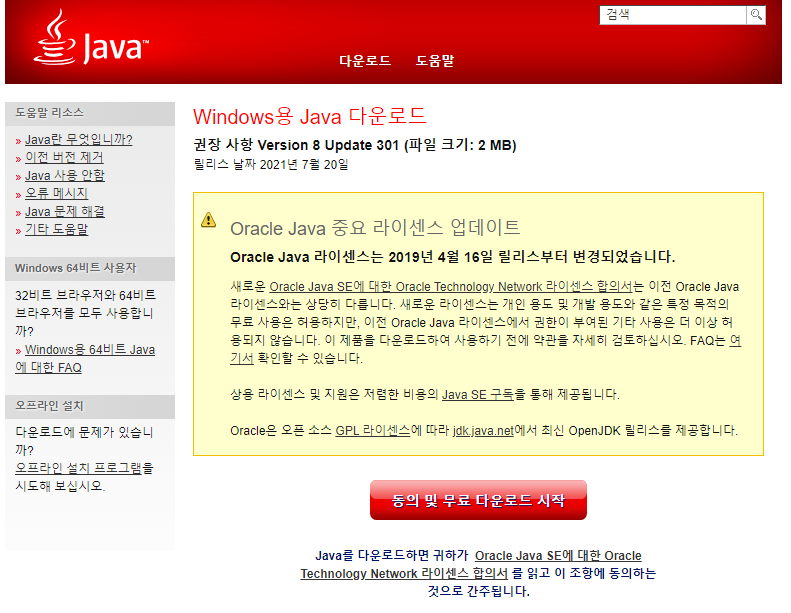The width and height of the screenshot is (791, 613).
Task: Open the '이전 버전 제거' sidebar link
Action: point(64,157)
